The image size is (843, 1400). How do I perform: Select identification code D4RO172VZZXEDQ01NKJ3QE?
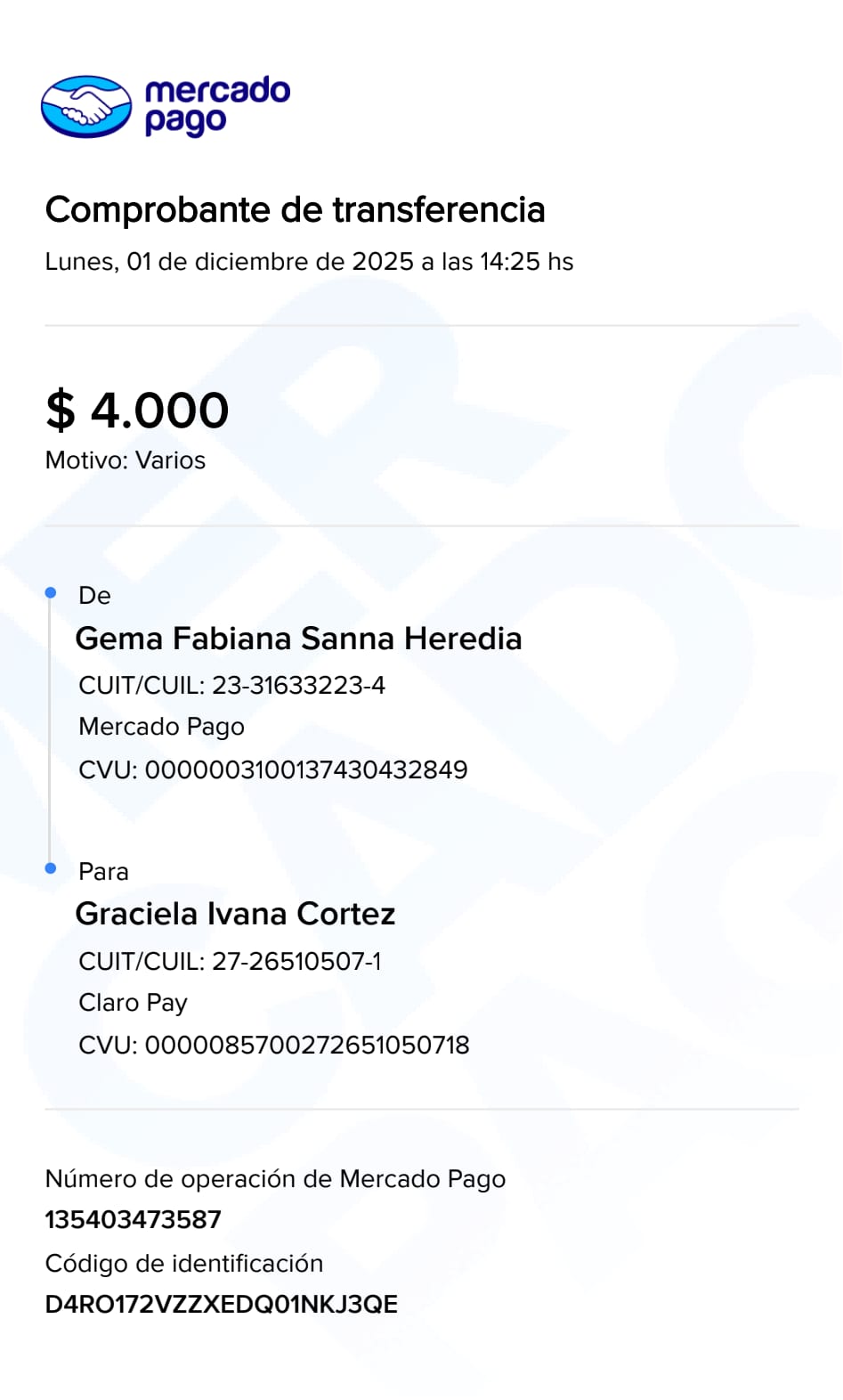(221, 1305)
